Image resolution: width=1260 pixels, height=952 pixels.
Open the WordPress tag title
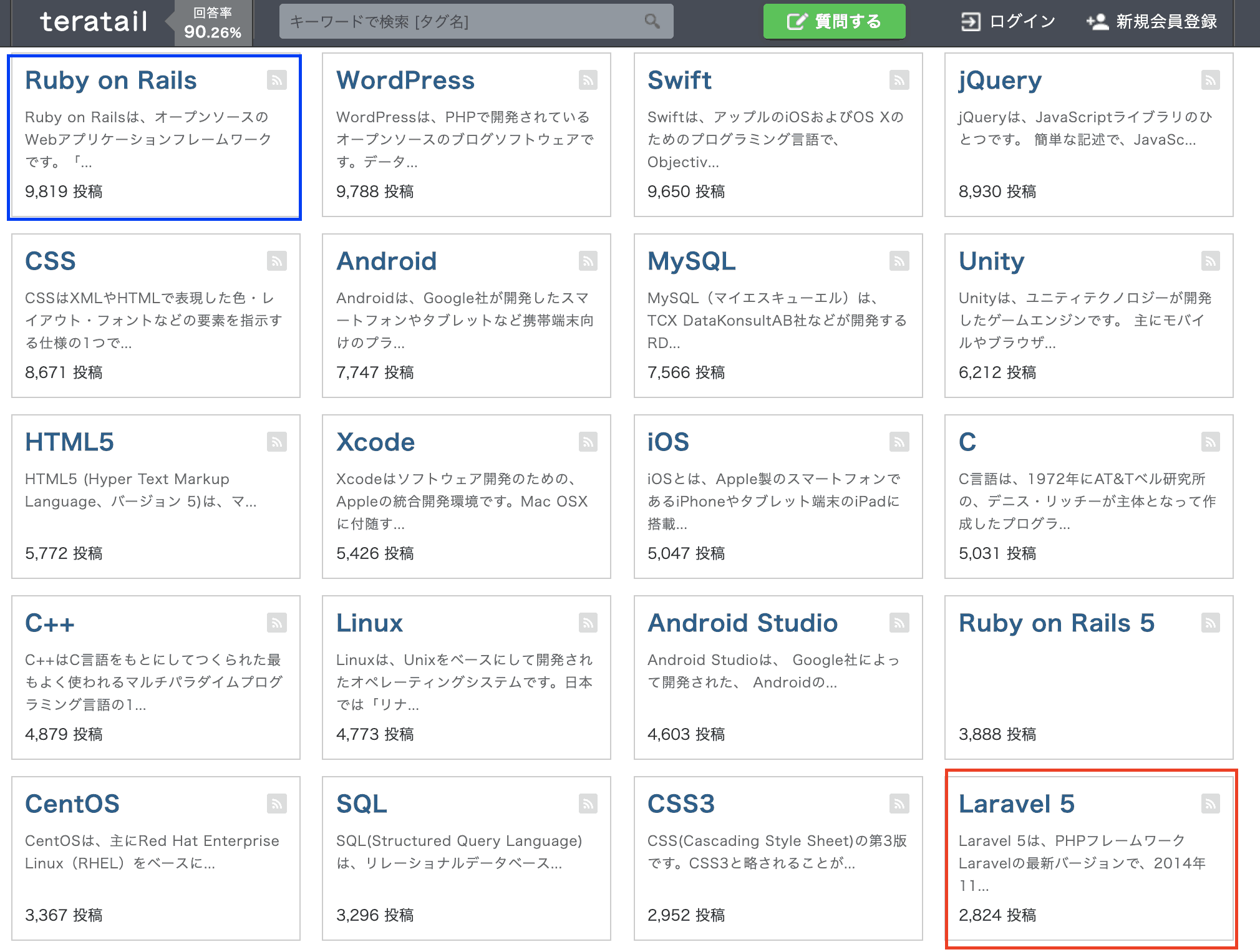405,80
